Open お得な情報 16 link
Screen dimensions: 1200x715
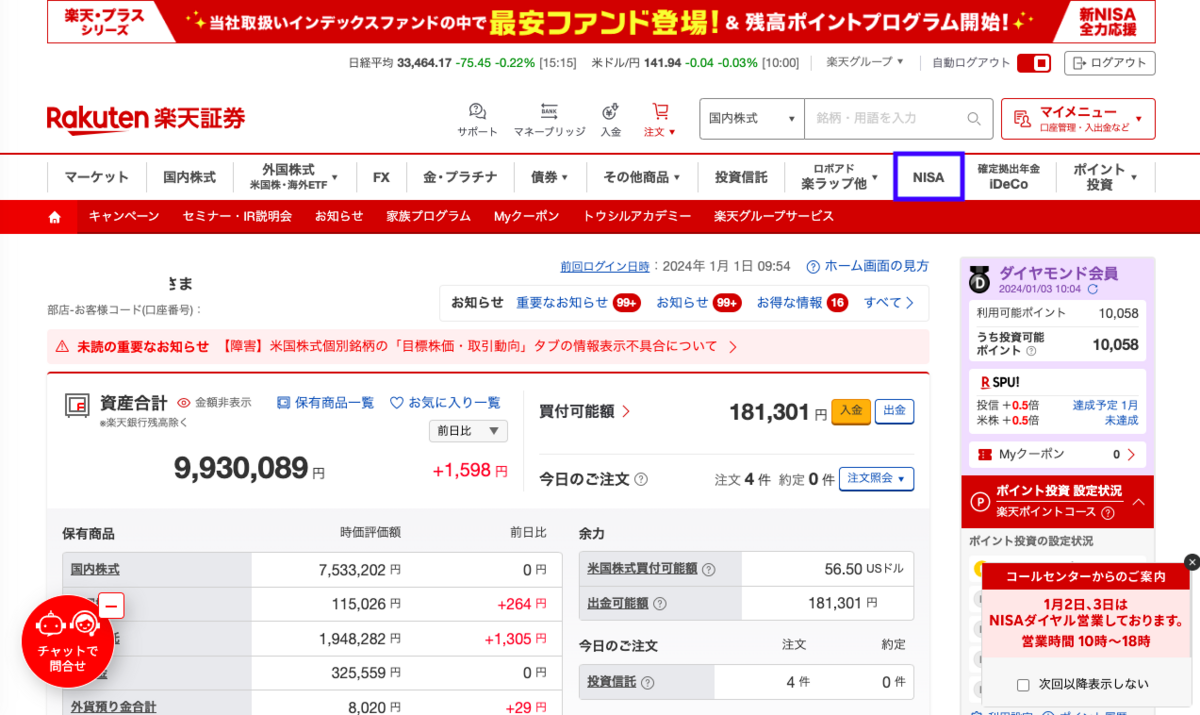802,302
